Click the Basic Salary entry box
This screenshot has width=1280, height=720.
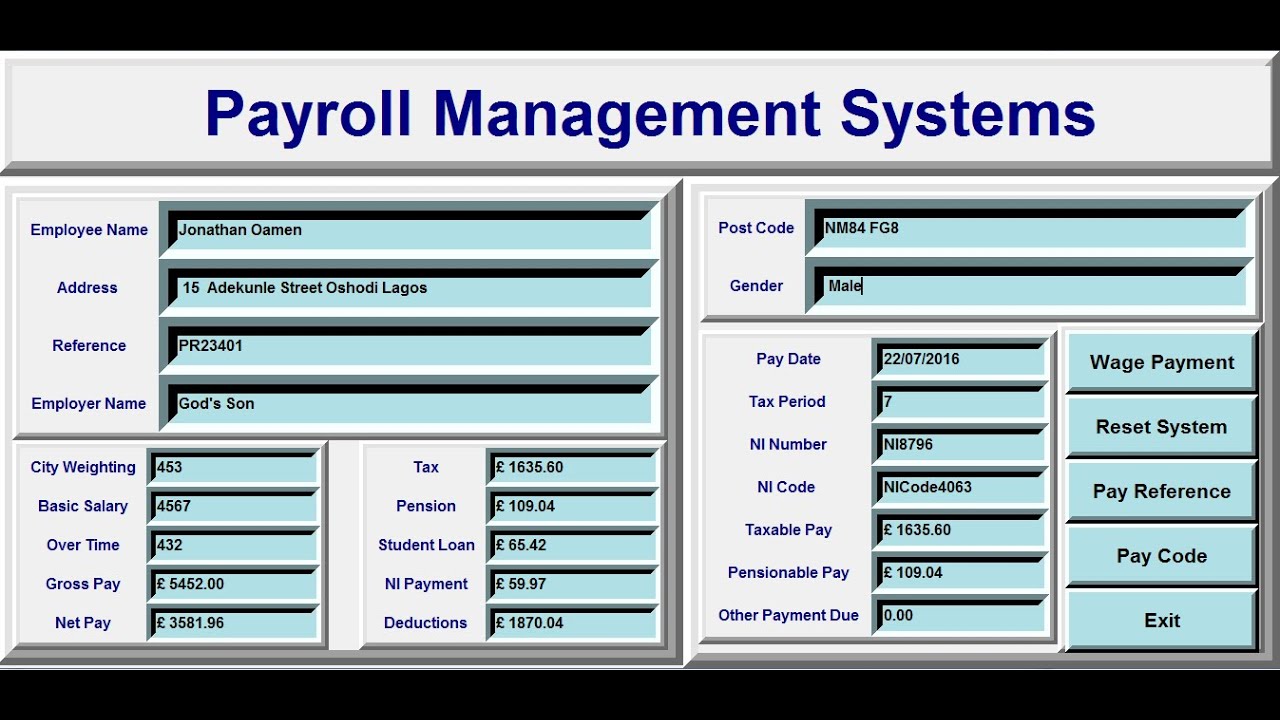pos(233,506)
